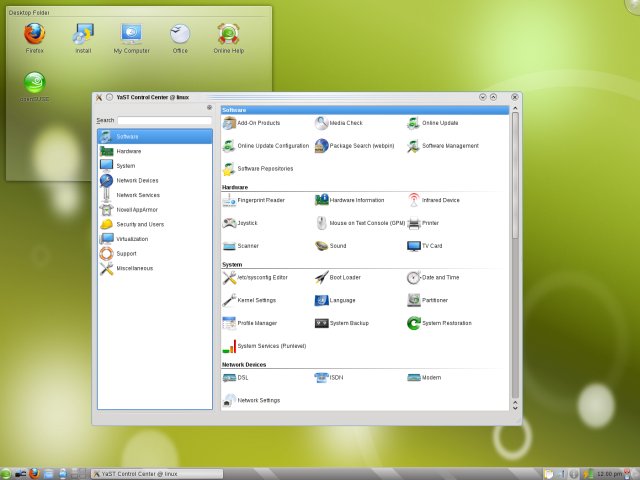Select Hardware category in sidebar
The height and width of the screenshot is (480, 640).
point(128,151)
